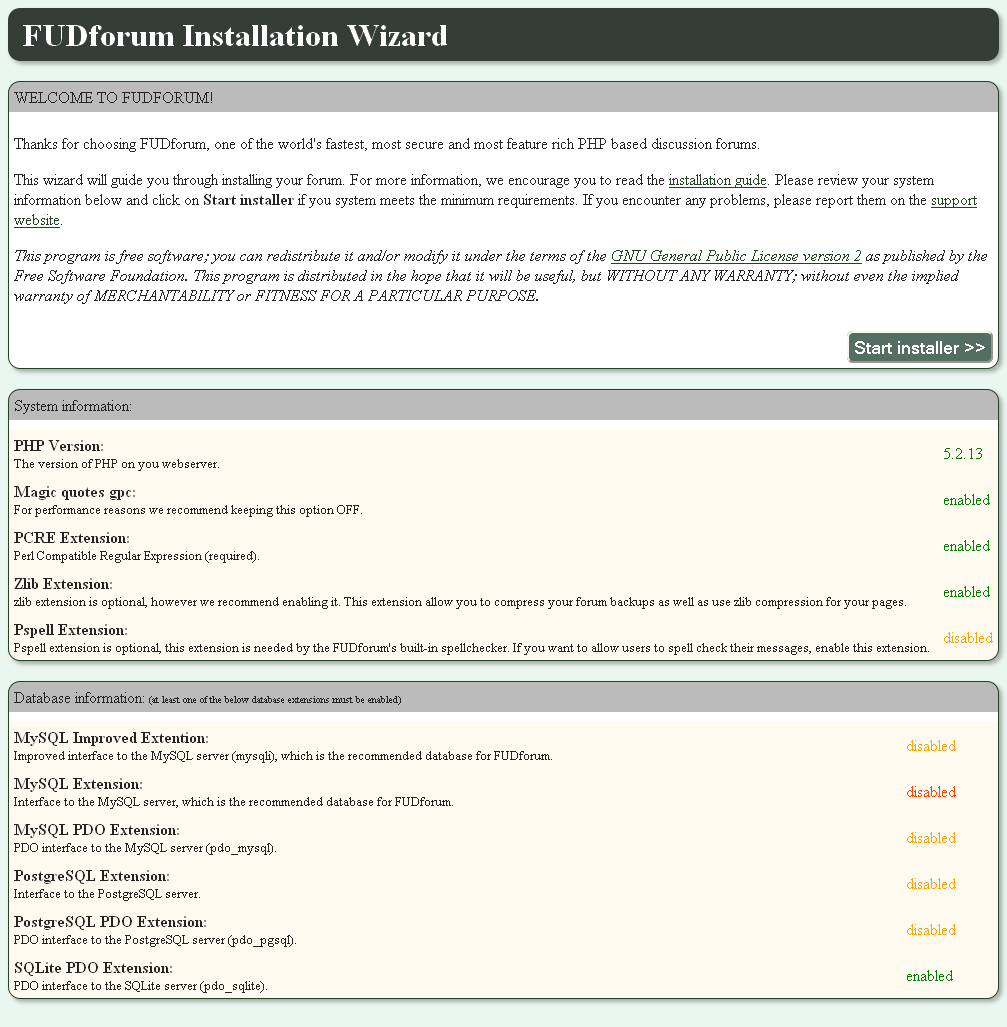Select the PCRE Extension label
Image resolution: width=1007 pixels, height=1027 pixels.
click(x=71, y=538)
